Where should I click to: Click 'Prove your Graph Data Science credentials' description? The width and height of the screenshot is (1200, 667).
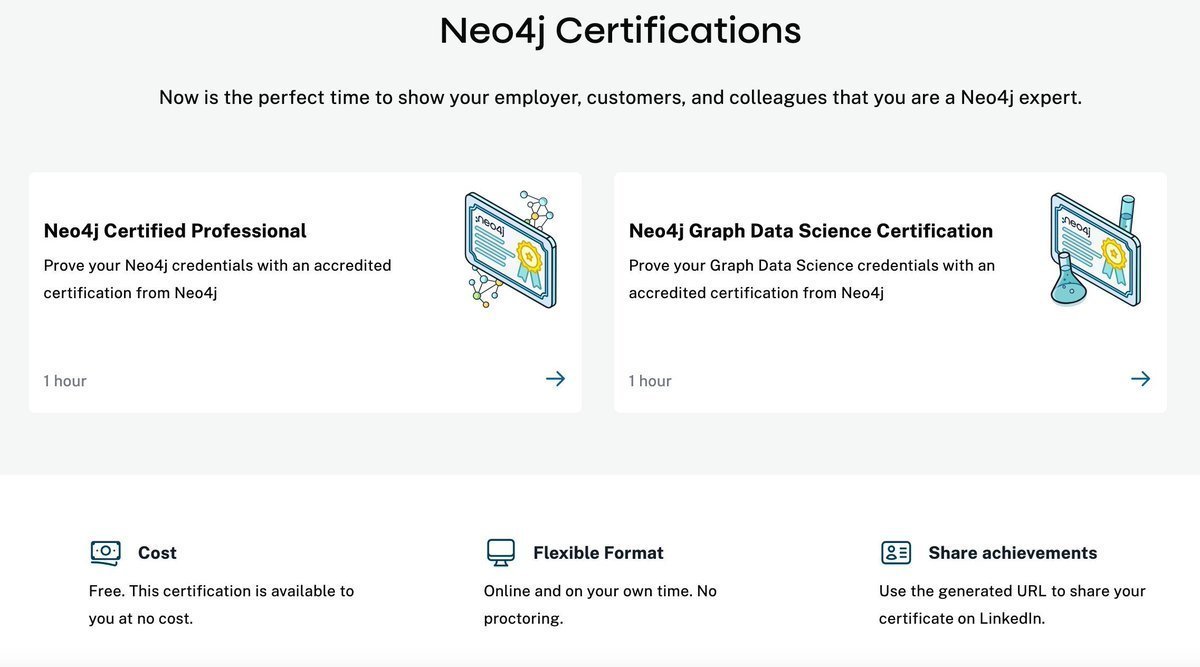coord(812,279)
